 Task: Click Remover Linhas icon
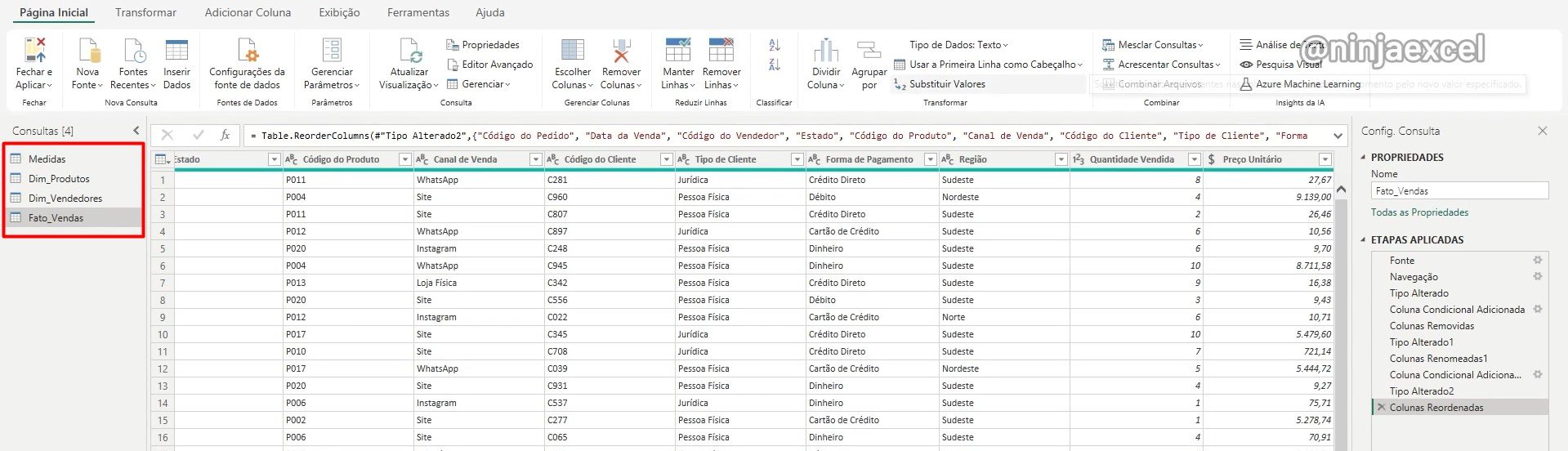[x=721, y=51]
